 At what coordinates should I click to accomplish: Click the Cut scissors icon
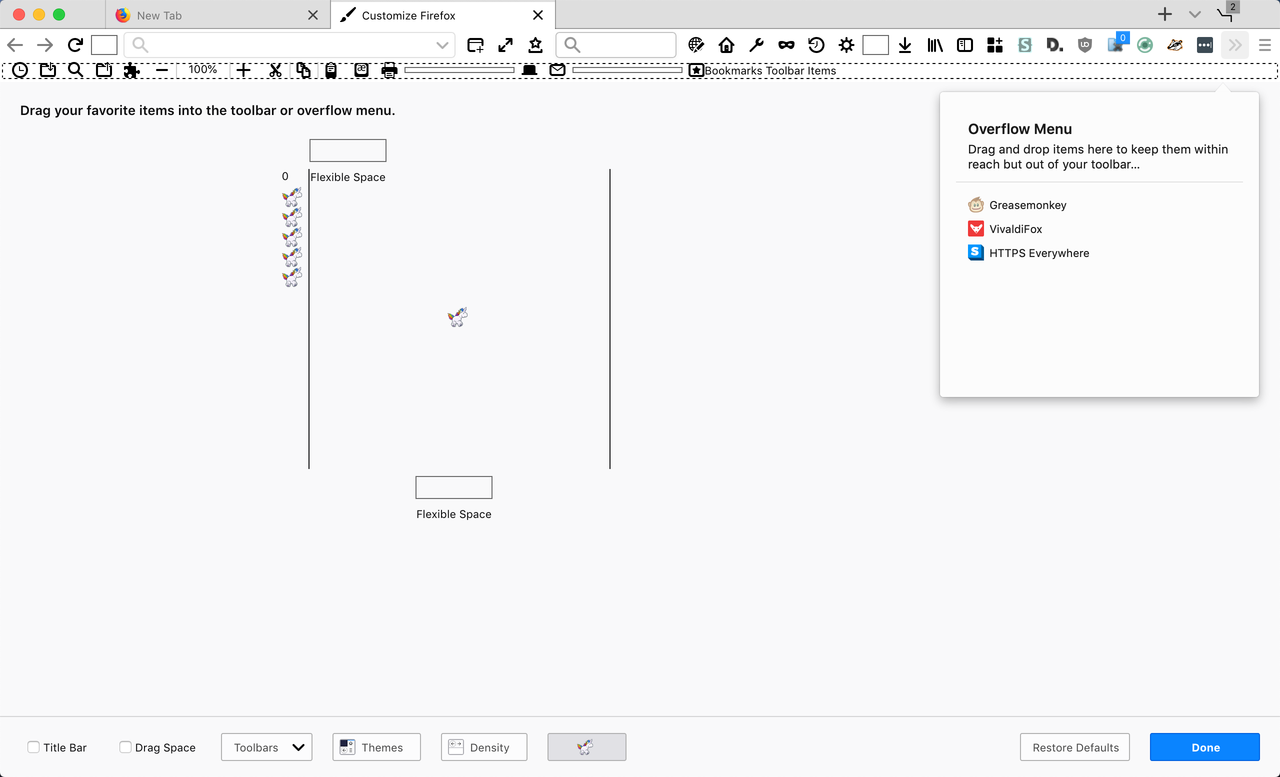[x=275, y=70]
